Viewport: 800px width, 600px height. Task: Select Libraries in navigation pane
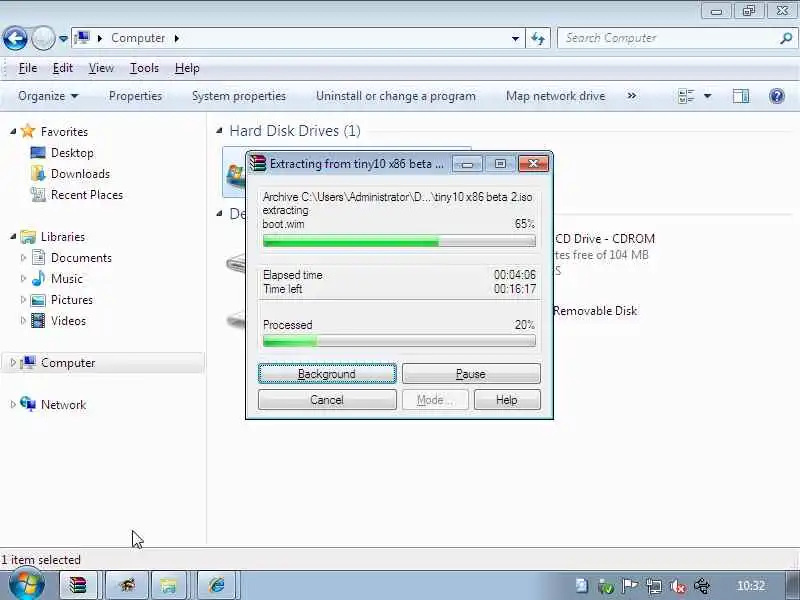[62, 237]
